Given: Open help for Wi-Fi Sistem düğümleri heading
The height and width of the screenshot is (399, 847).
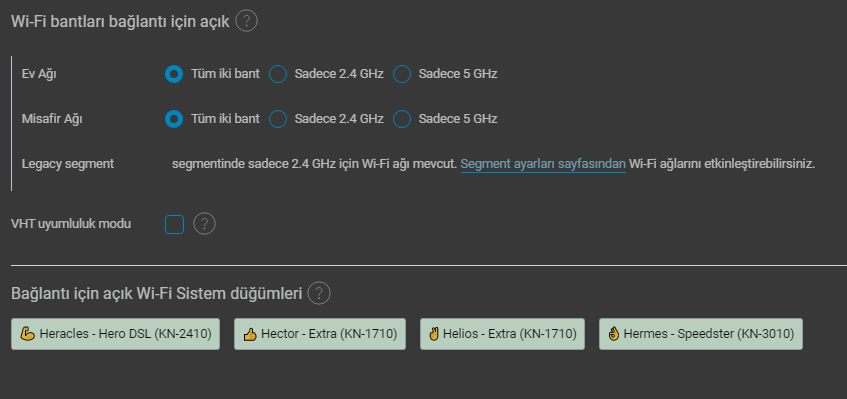Looking at the screenshot, I should [x=319, y=294].
